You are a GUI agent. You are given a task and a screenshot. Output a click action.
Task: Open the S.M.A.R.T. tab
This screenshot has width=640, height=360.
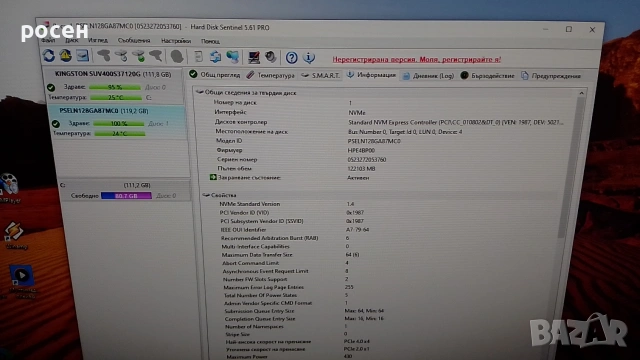(321, 76)
